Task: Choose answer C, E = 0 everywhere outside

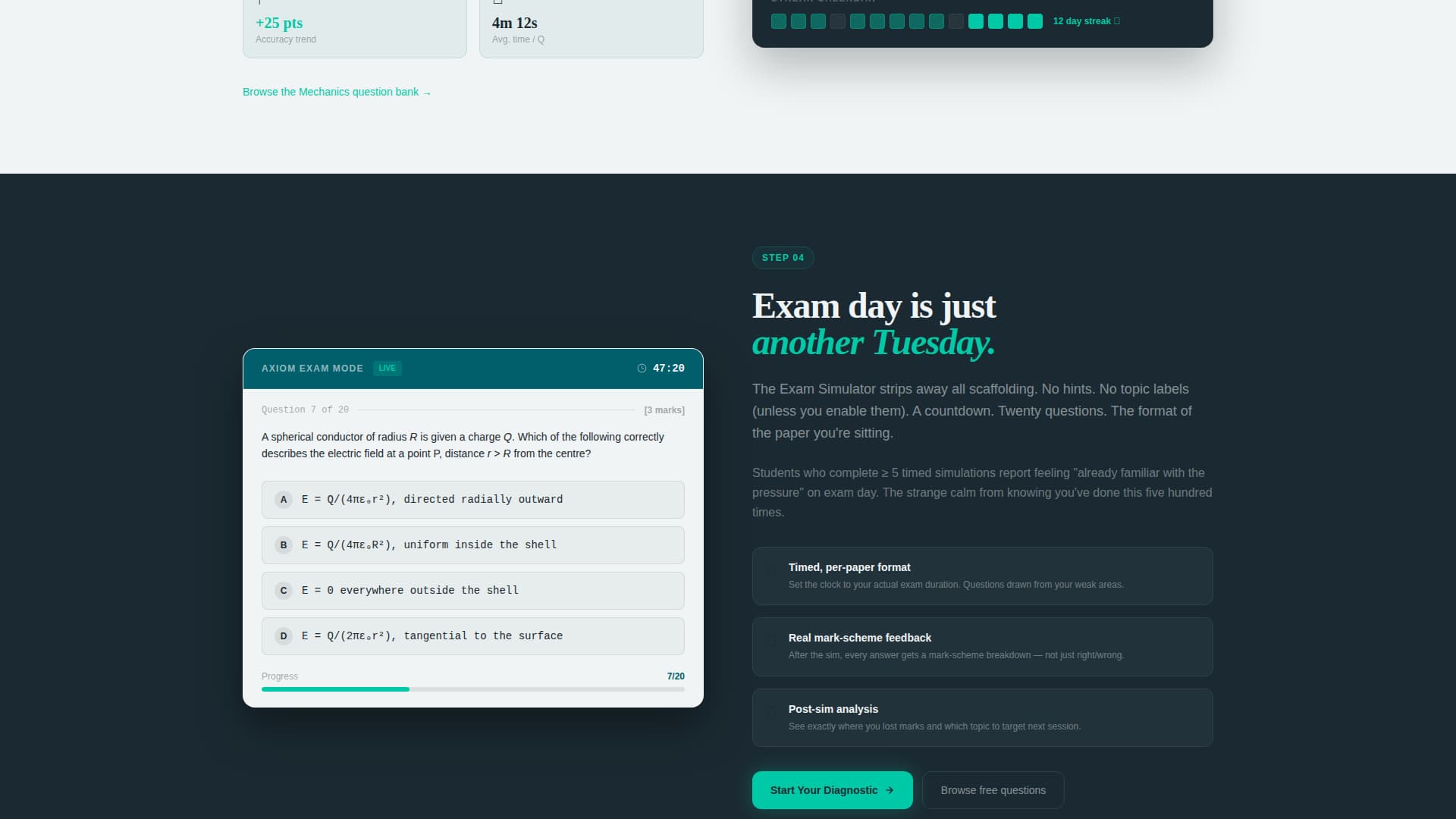Action: click(x=473, y=591)
